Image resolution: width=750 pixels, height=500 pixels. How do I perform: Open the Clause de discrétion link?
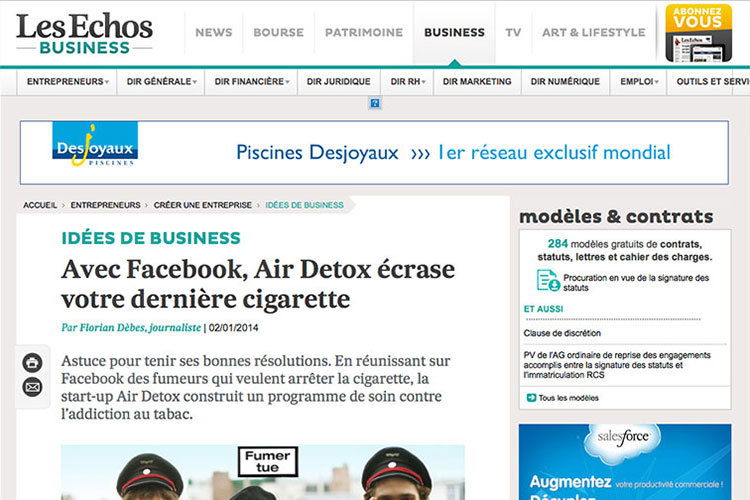(x=562, y=332)
